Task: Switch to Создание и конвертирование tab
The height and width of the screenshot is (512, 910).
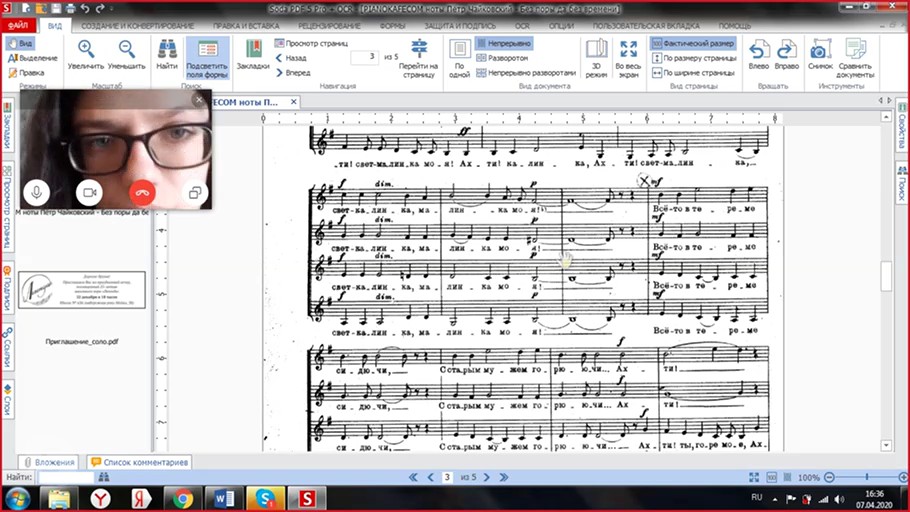Action: tap(138, 26)
